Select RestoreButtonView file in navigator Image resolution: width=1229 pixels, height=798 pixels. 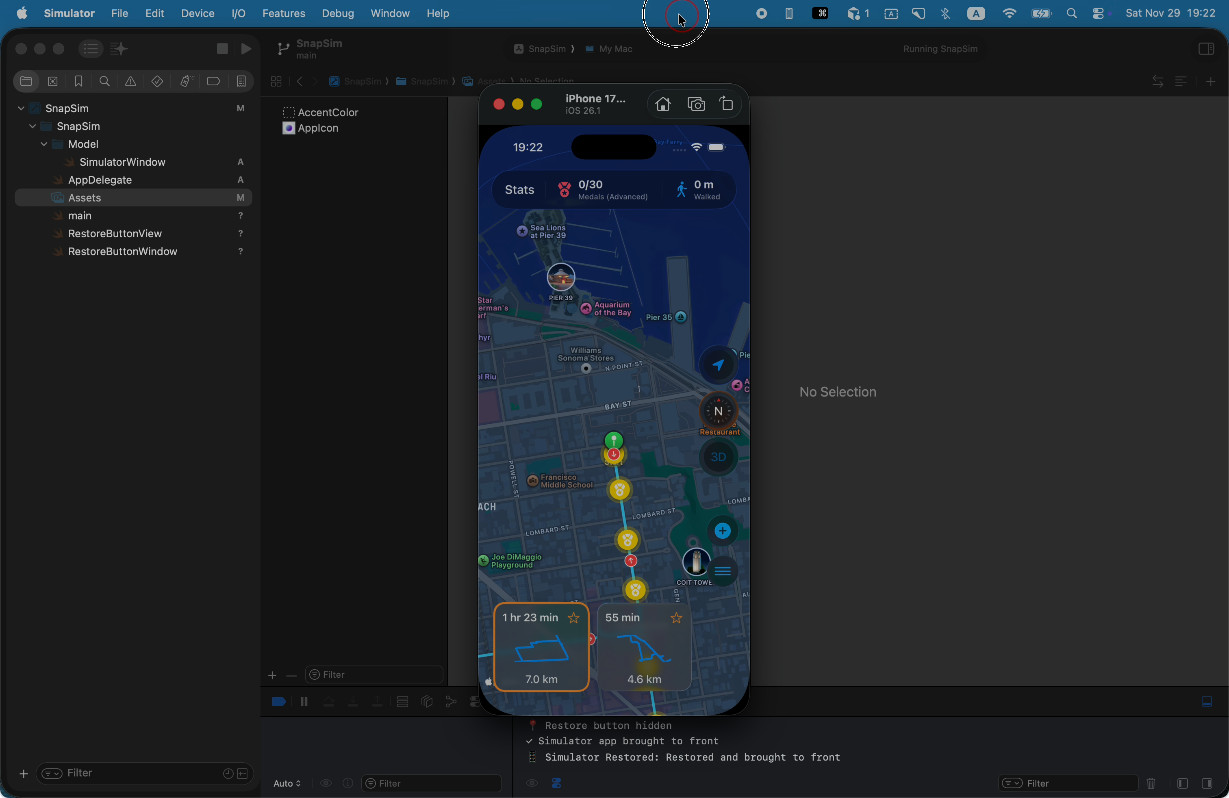[x=115, y=233]
